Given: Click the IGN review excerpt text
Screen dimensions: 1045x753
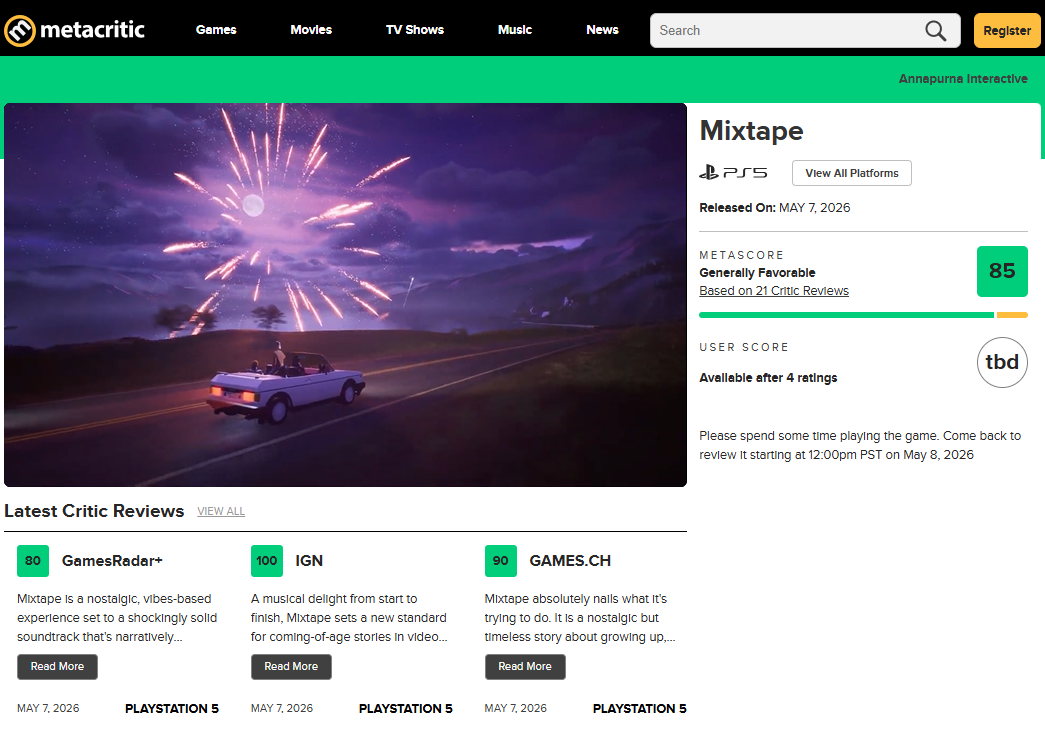Looking at the screenshot, I should click(x=349, y=618).
